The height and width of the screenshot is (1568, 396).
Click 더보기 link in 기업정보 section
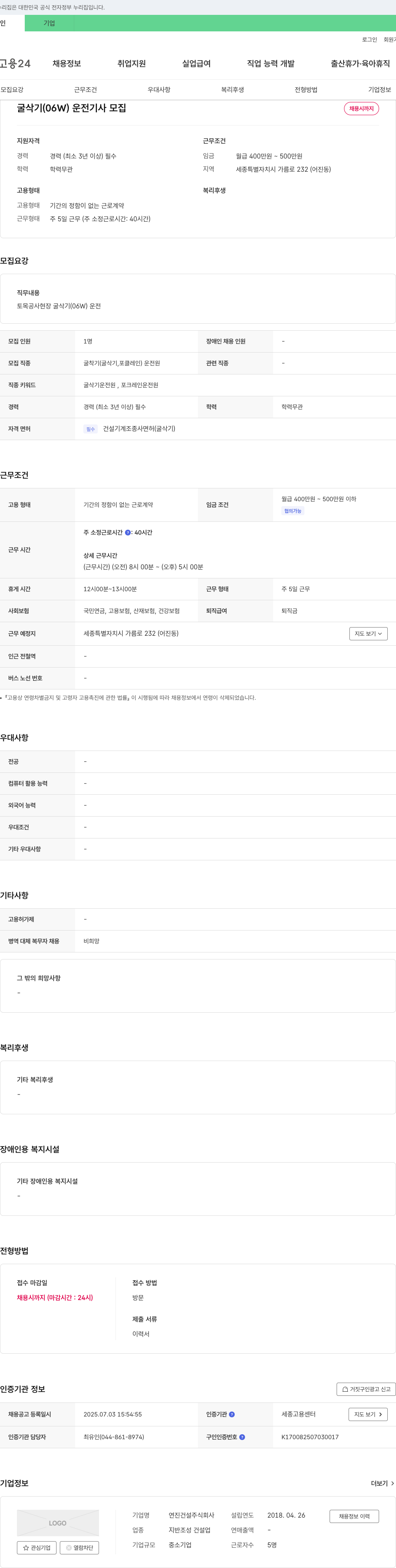383,1483
